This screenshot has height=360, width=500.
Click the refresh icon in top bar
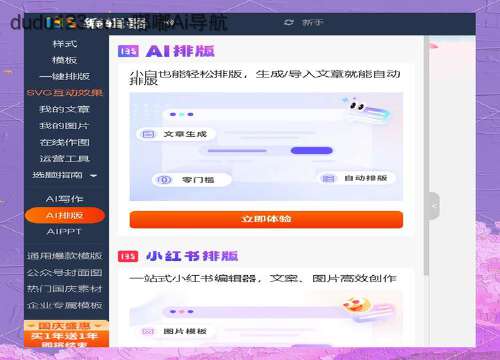[x=289, y=22]
